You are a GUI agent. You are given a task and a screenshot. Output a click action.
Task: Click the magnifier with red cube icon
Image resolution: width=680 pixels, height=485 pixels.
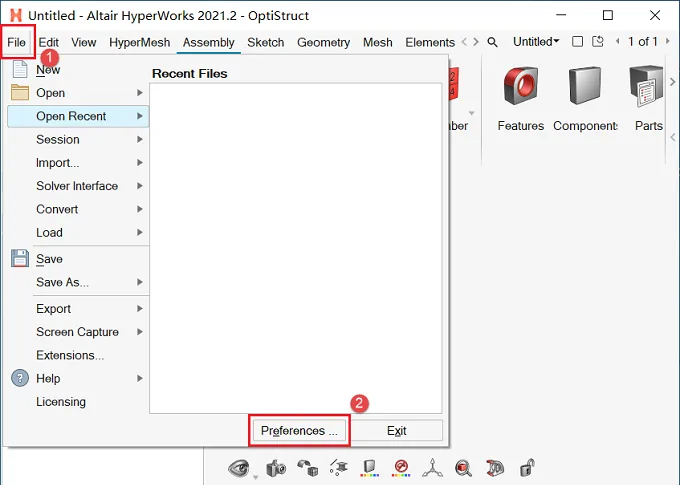(464, 468)
